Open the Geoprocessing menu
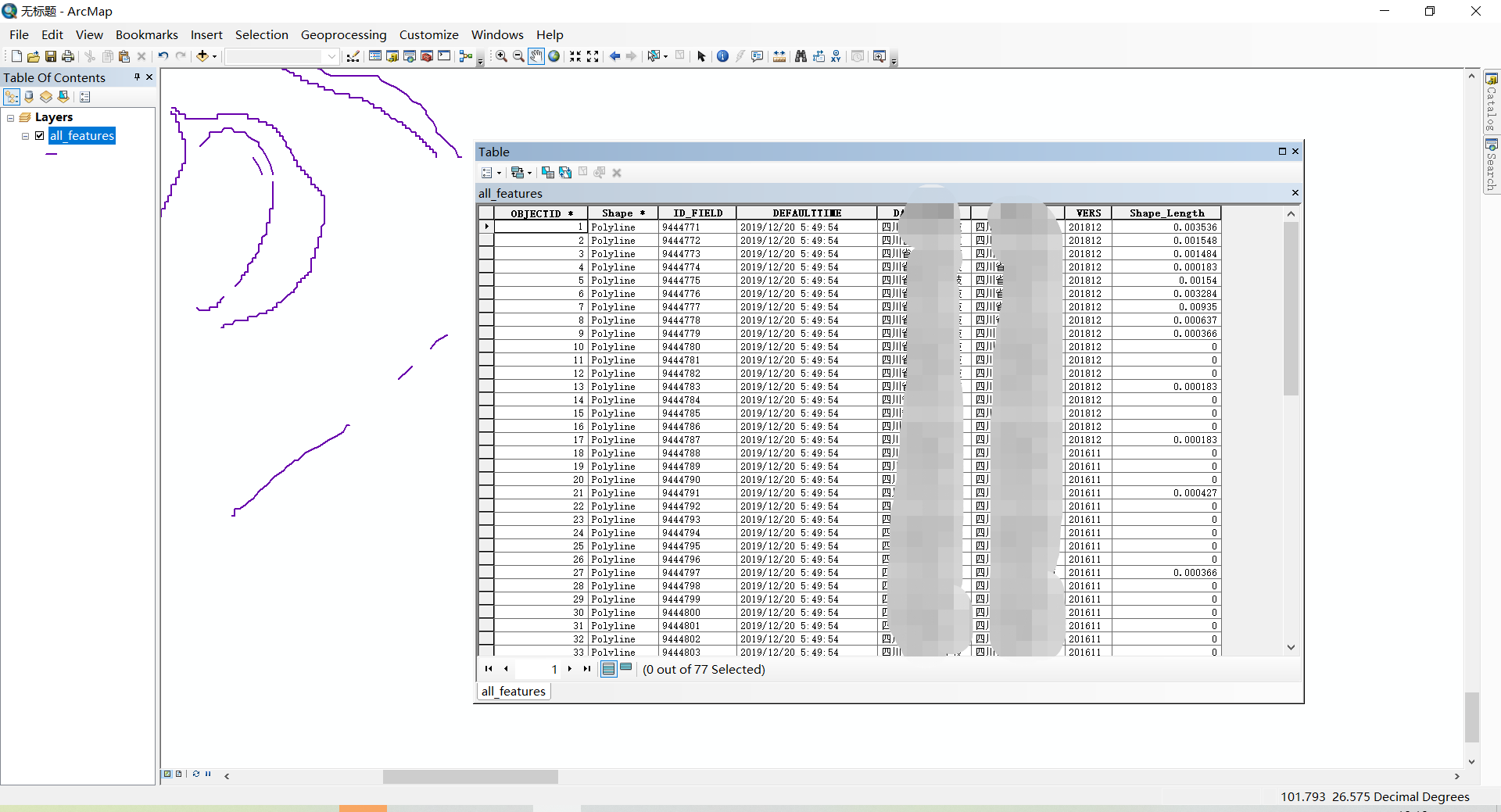1501x812 pixels. [x=343, y=34]
